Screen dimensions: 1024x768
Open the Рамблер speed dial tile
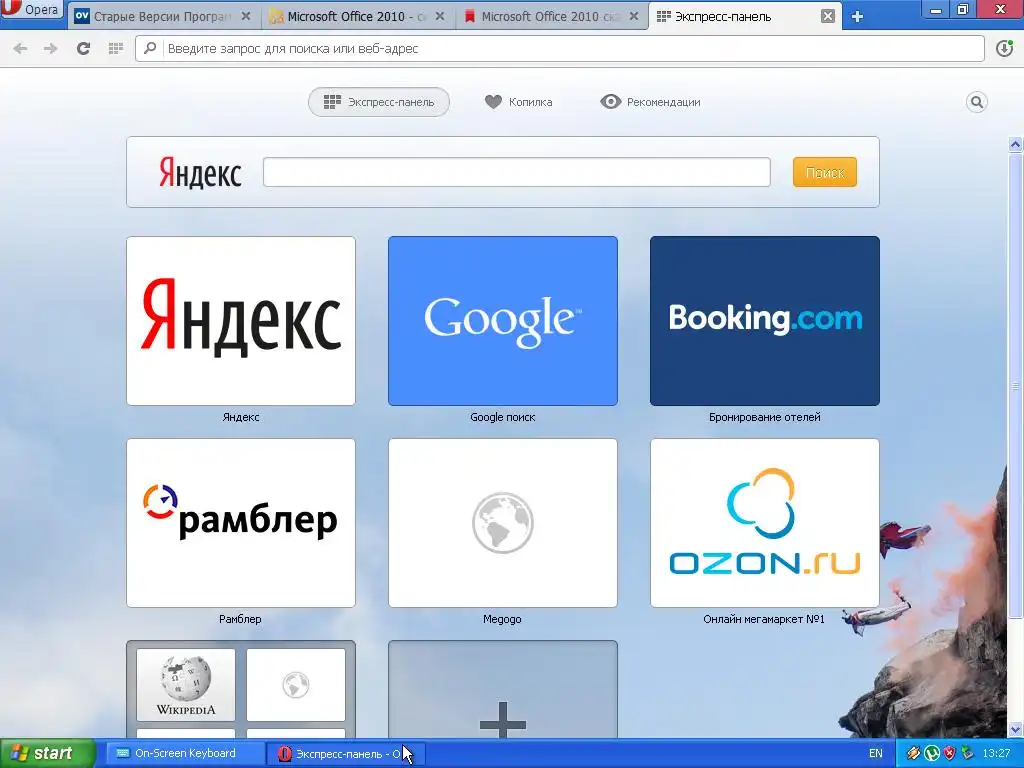click(241, 522)
